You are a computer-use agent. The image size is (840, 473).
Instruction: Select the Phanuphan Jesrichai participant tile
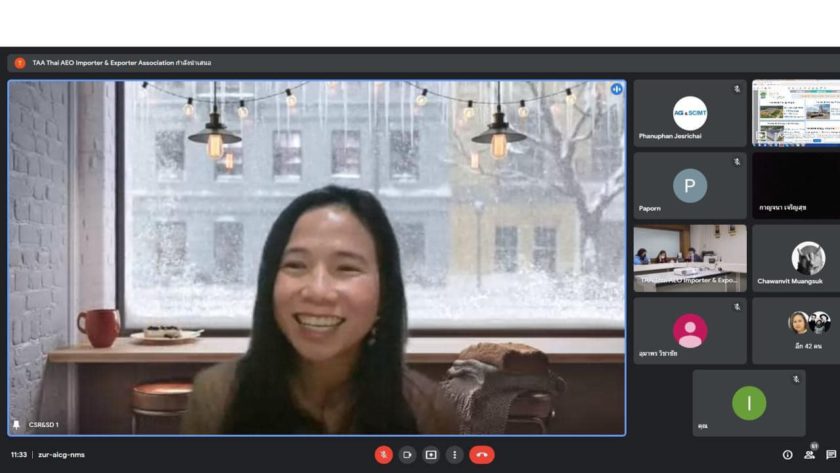click(689, 113)
